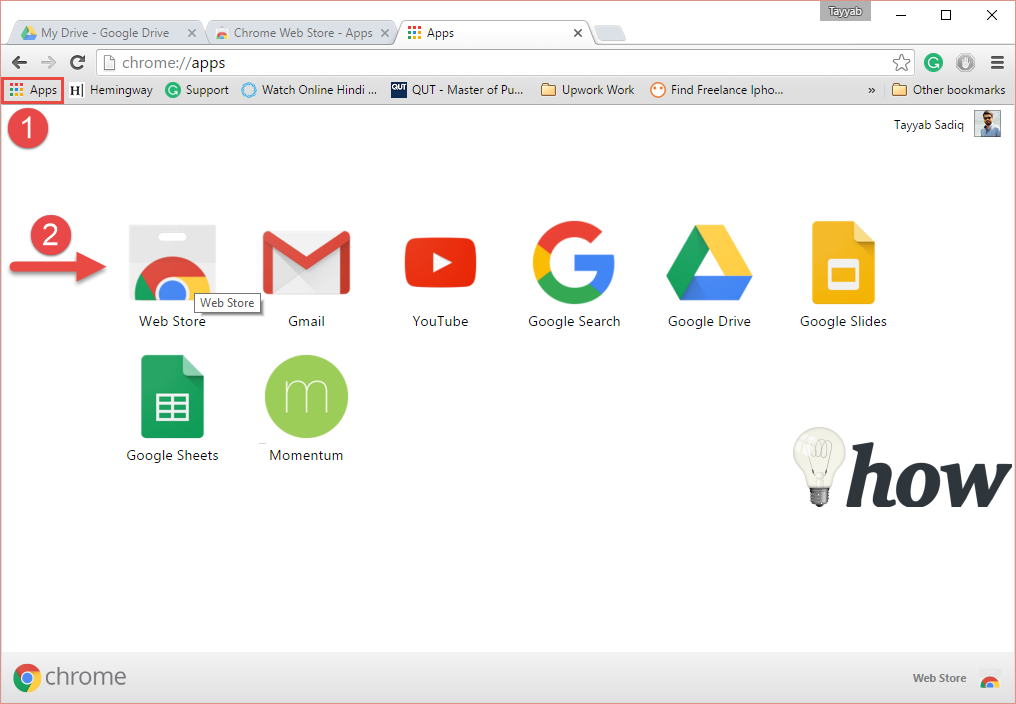Open the Other bookmarks folder
The image size is (1016, 704).
coord(949,90)
